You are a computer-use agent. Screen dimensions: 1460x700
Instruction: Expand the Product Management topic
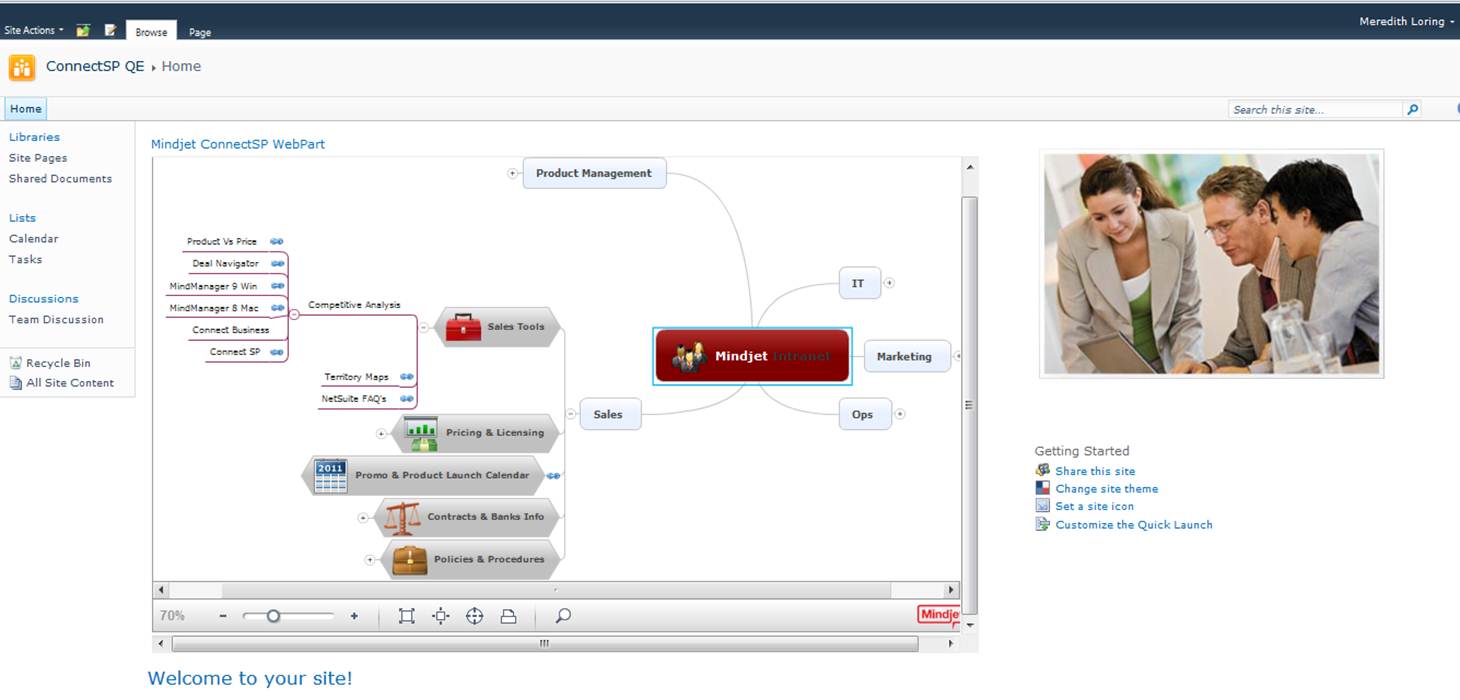(513, 173)
